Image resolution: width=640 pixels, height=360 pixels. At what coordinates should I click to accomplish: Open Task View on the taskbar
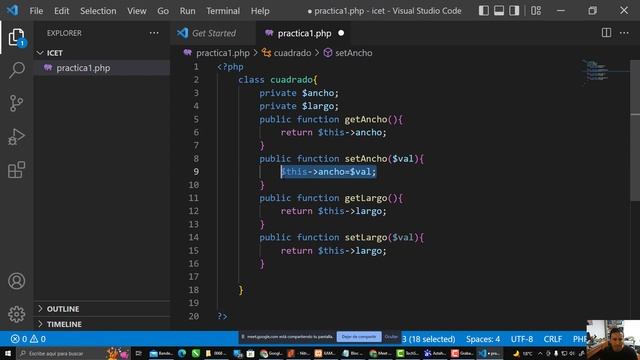click(139, 353)
